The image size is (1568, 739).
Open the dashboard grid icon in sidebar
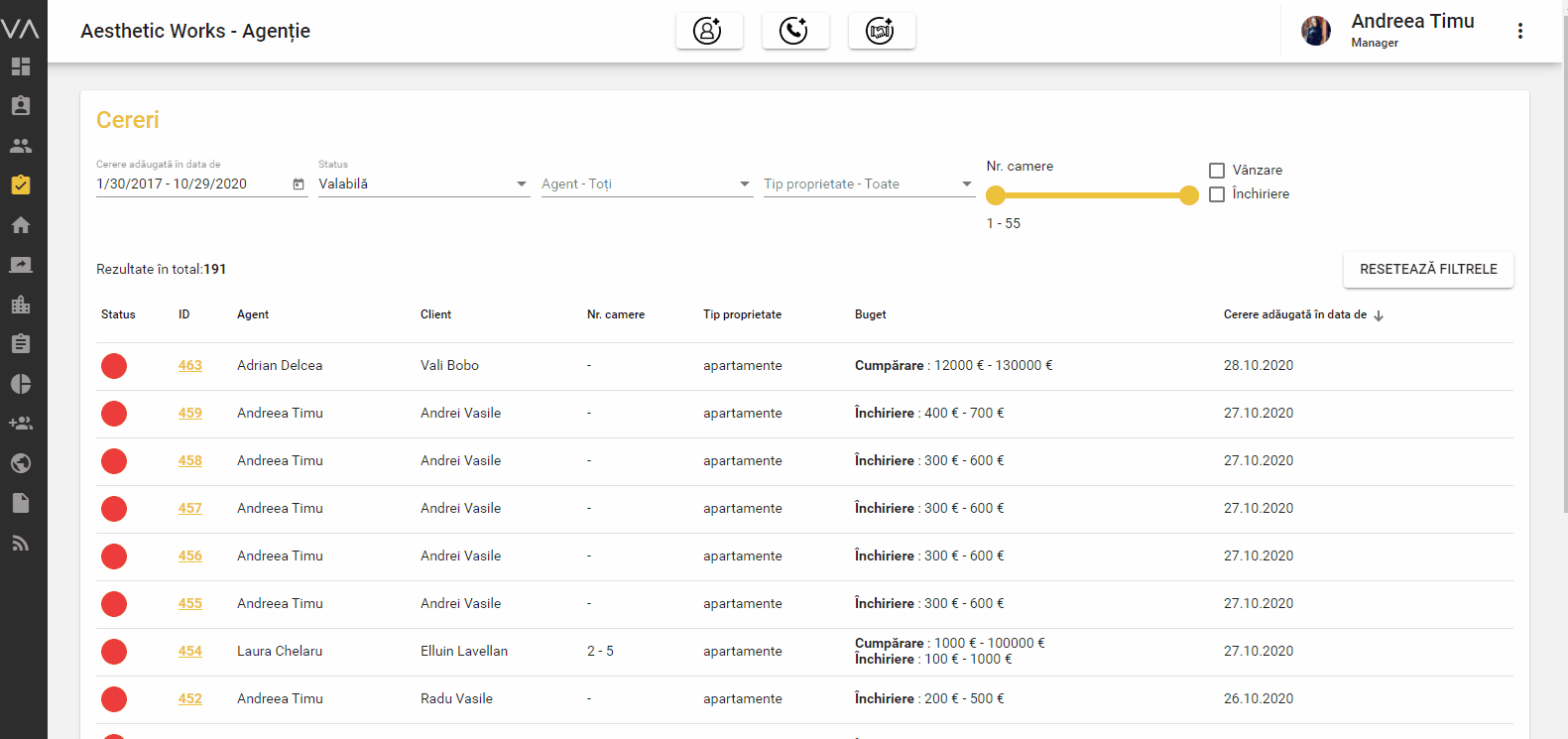tap(21, 66)
